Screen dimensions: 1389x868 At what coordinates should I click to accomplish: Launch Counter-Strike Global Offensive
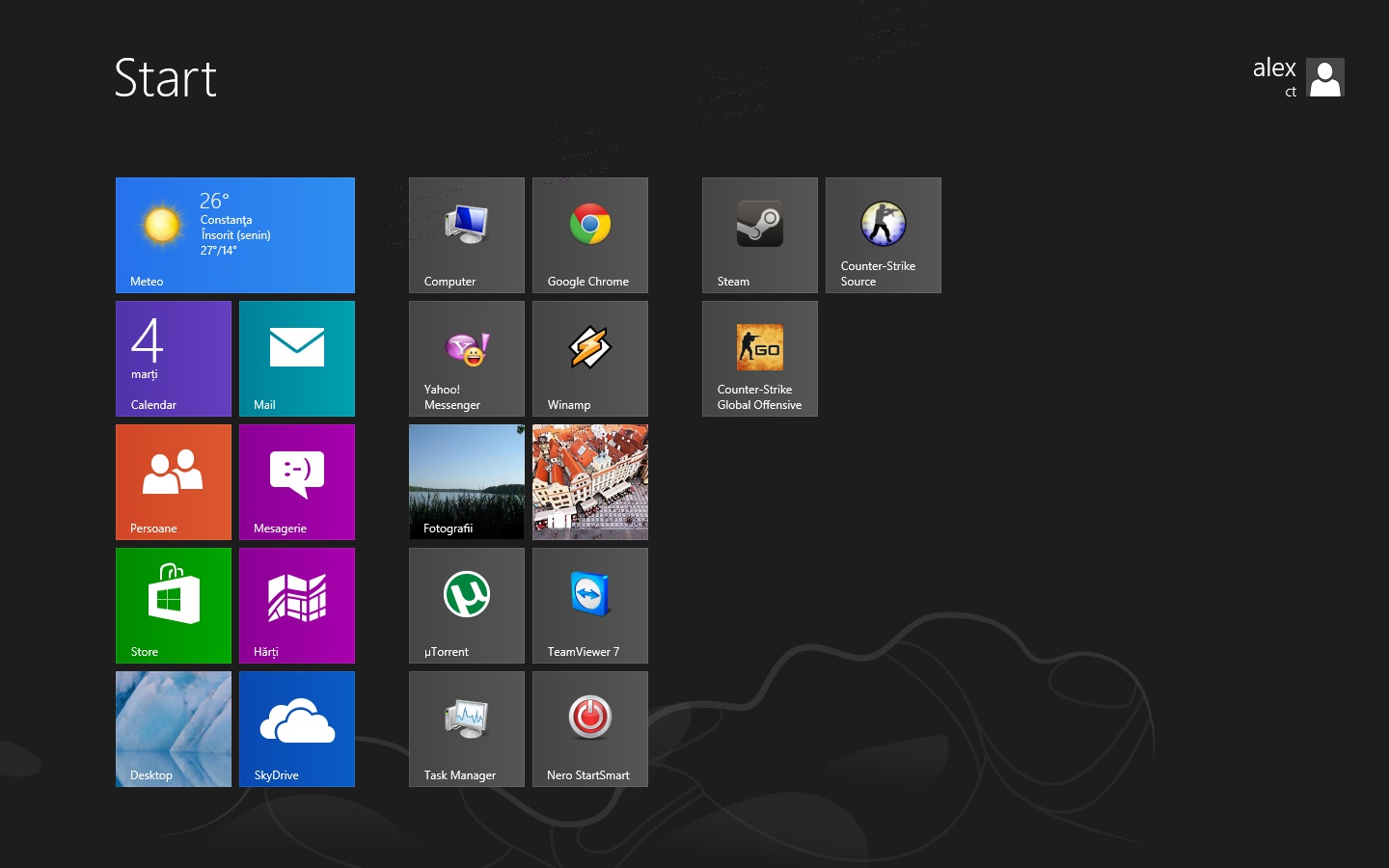point(760,359)
